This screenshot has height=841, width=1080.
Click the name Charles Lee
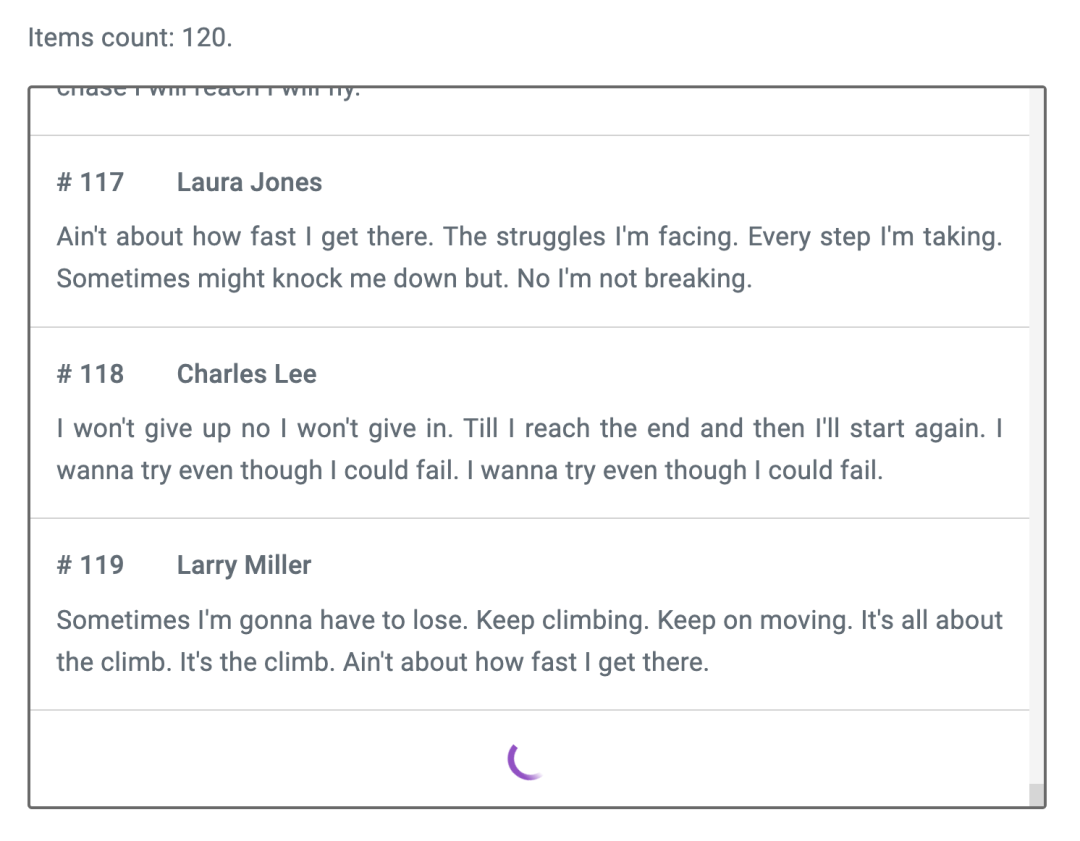[x=247, y=374]
